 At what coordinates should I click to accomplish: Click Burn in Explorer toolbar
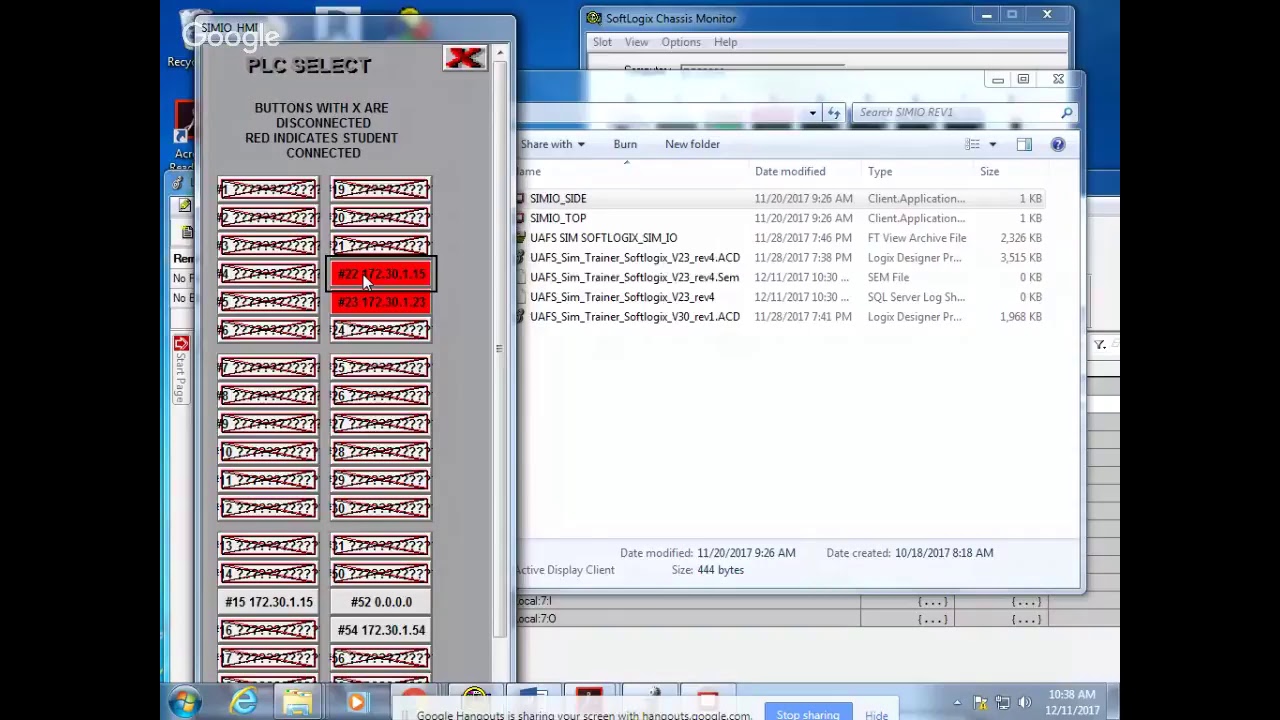[x=625, y=144]
